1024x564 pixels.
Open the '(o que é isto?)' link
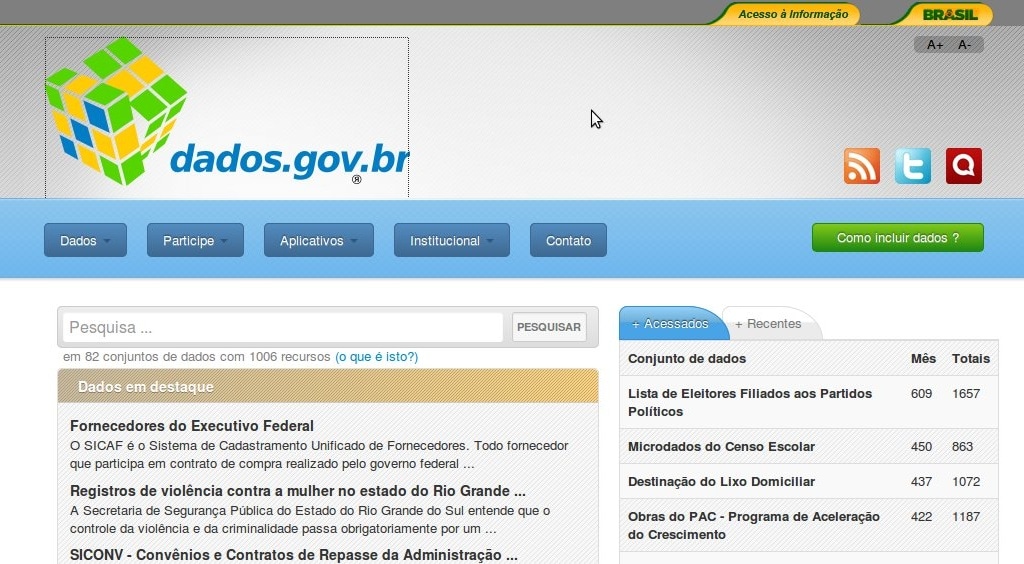click(376, 357)
